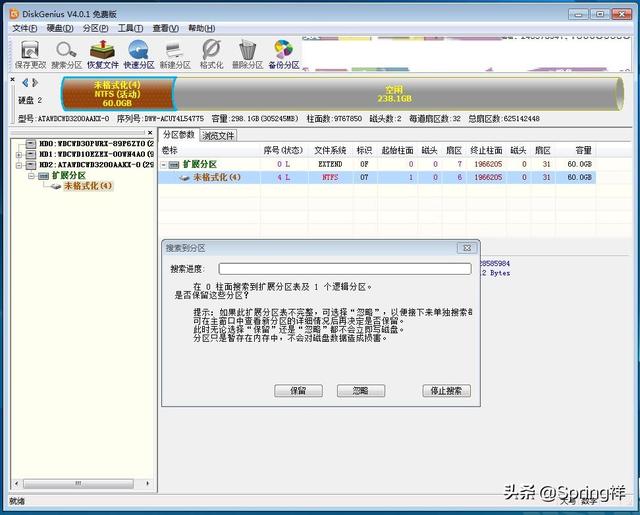This screenshot has width=640, height=515.
Task: Select the 快速分区 (Quick Partition) icon
Action: click(x=139, y=54)
